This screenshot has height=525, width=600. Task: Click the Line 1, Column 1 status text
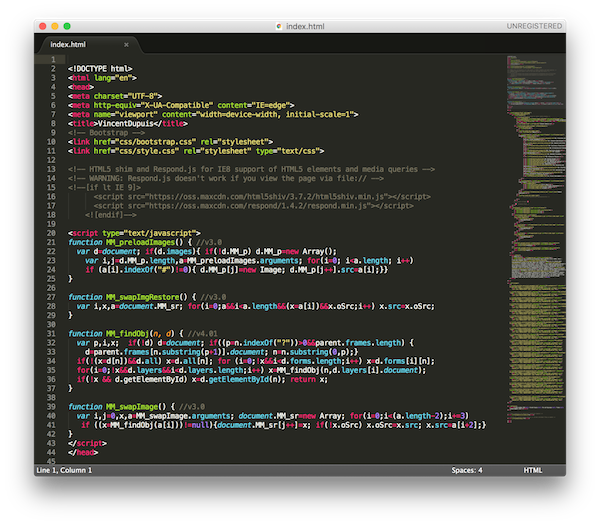click(64, 470)
